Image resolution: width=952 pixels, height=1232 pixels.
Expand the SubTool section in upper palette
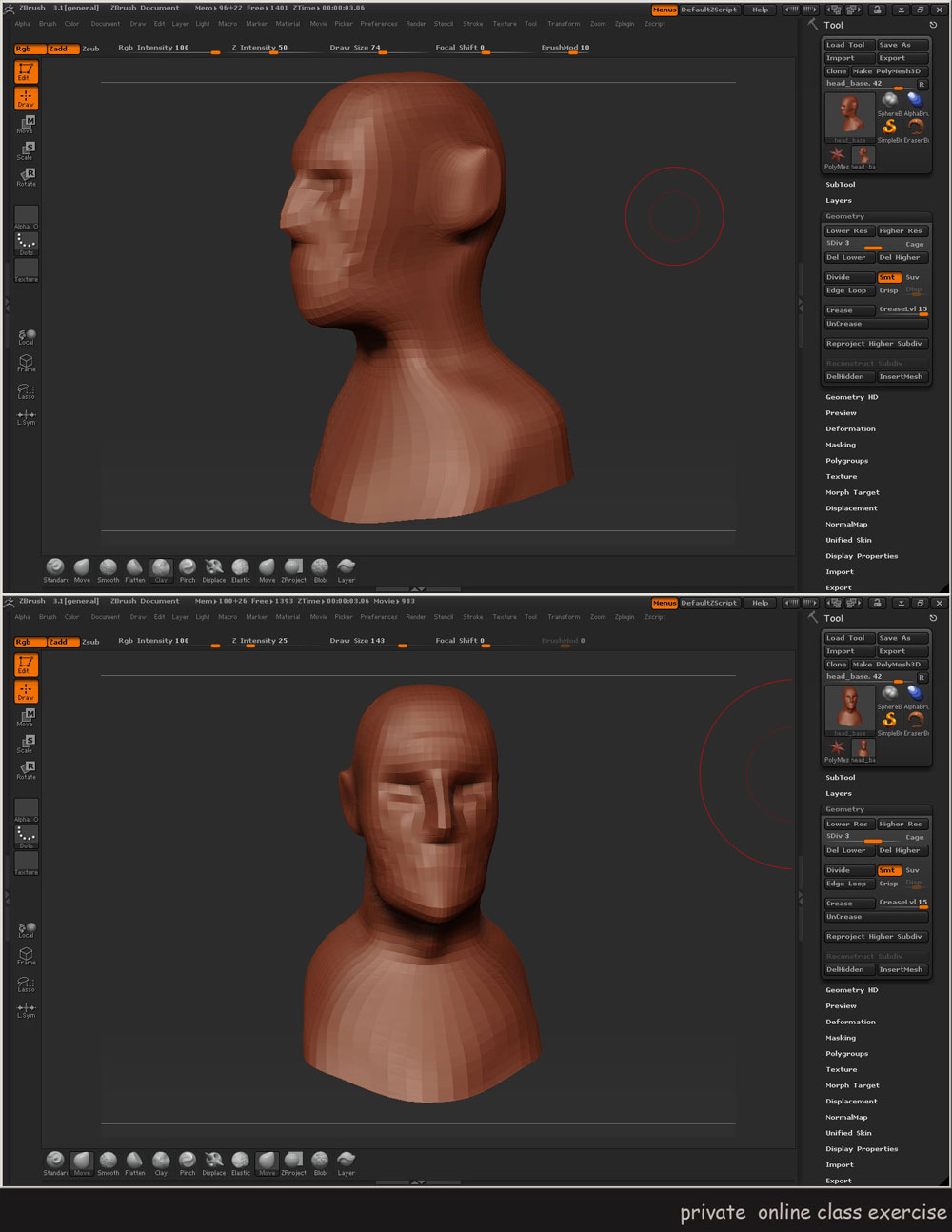(x=840, y=185)
